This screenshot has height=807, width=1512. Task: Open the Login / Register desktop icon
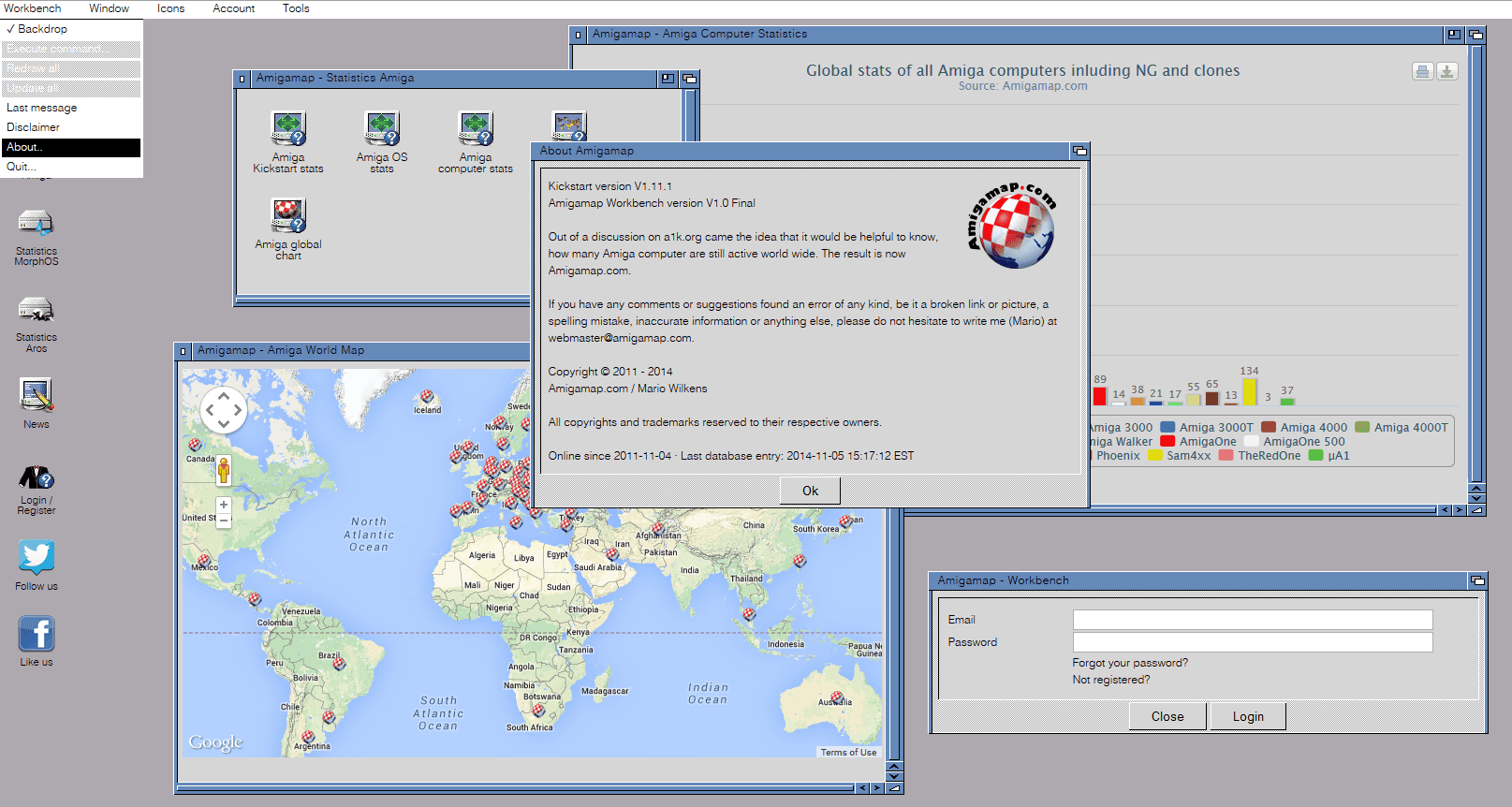pyautogui.click(x=36, y=477)
